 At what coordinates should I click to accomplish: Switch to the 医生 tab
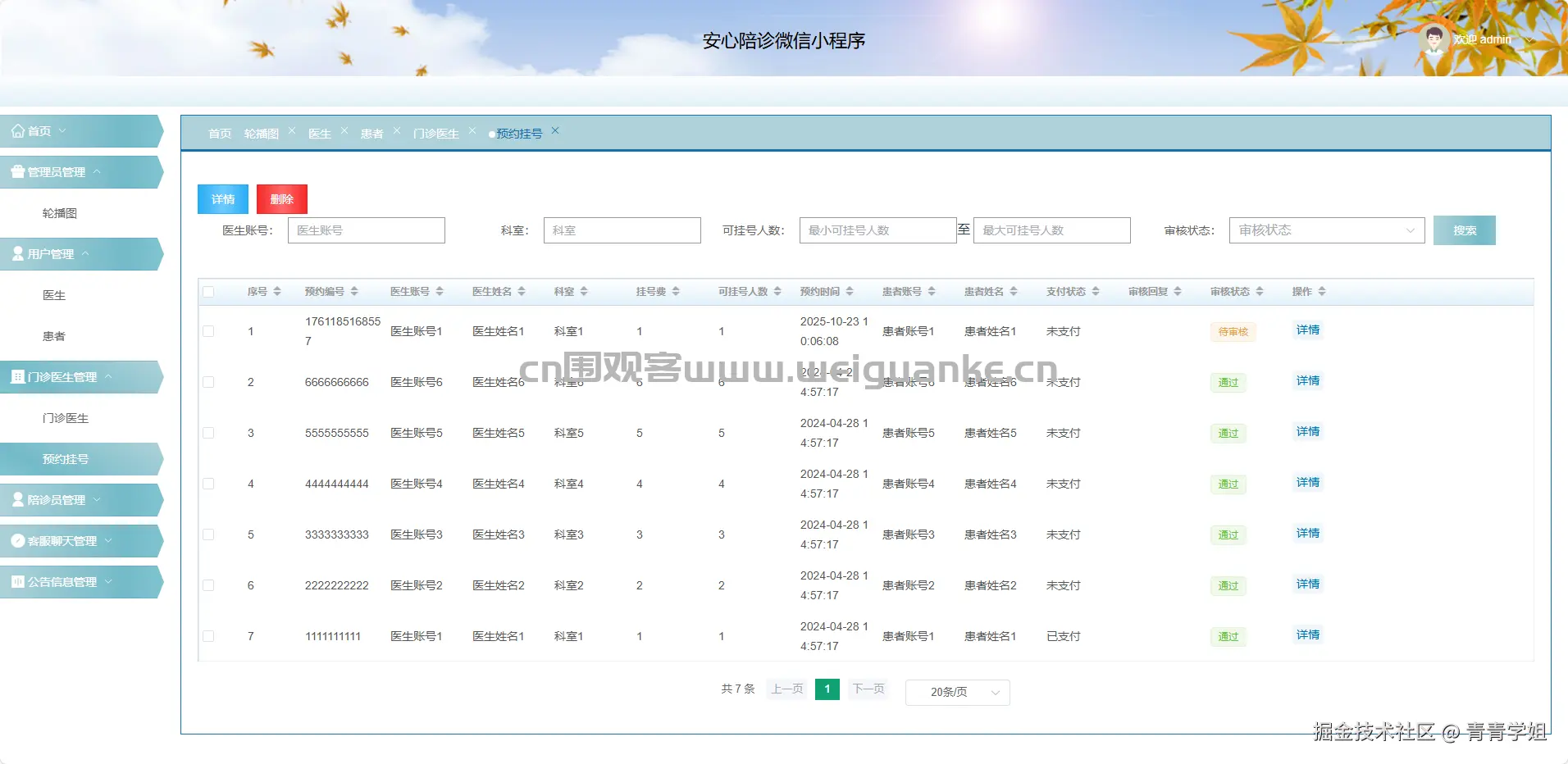click(320, 134)
